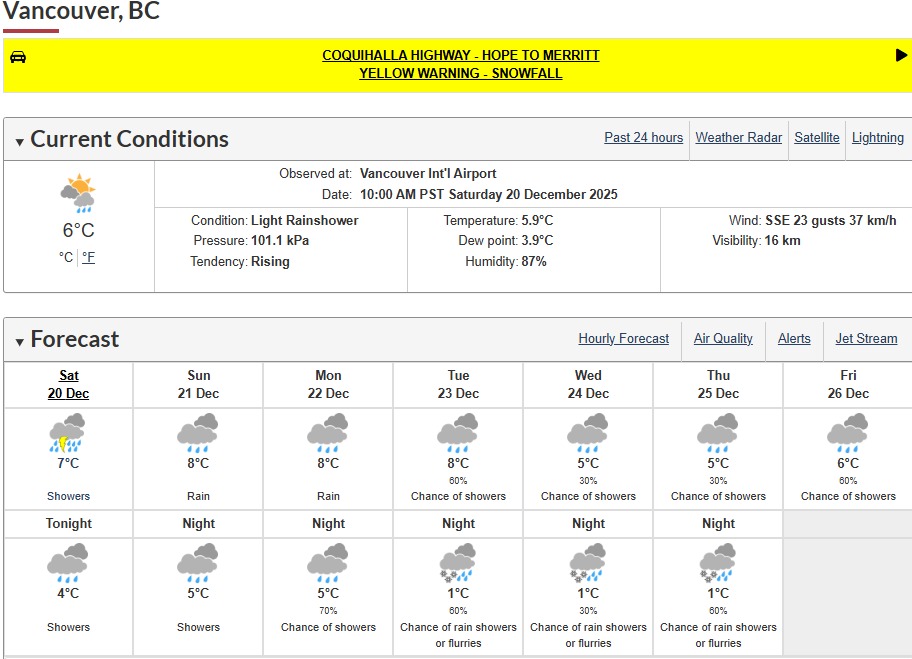
Task: Collapse the Forecast section
Action: coord(20,342)
